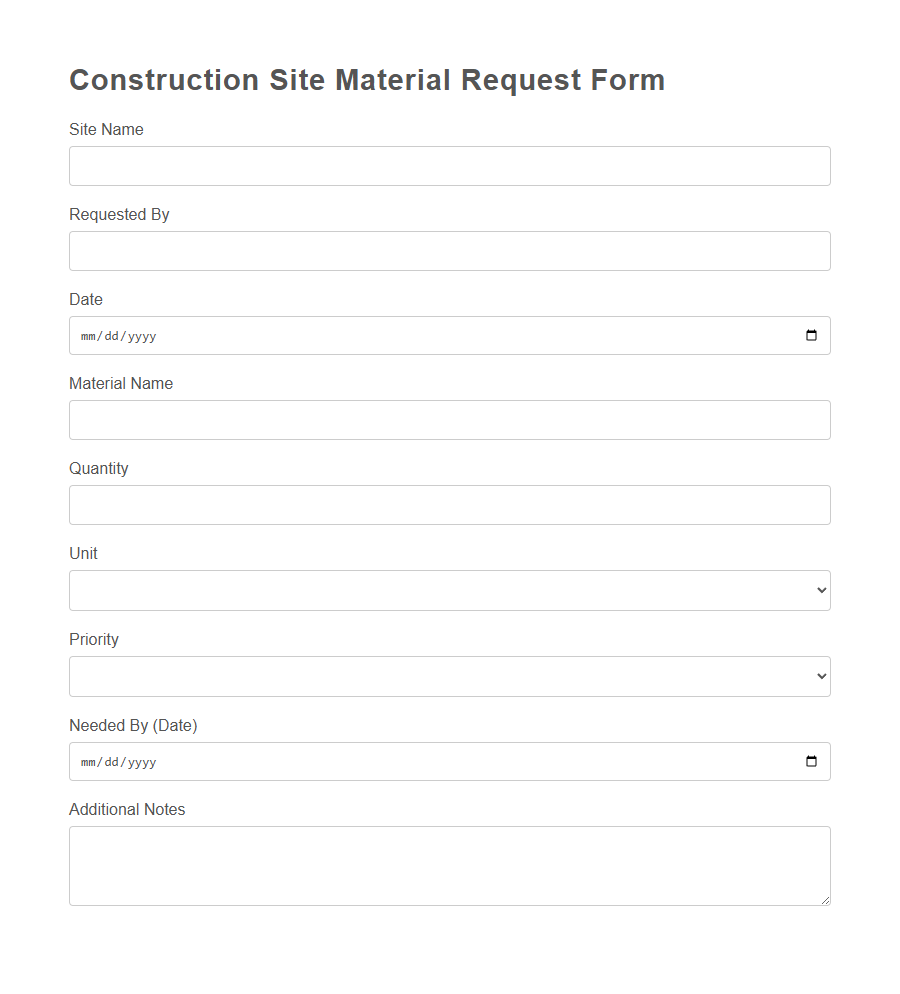Open the calendar picker for Date field
This screenshot has height=994, width=900.
(810, 336)
